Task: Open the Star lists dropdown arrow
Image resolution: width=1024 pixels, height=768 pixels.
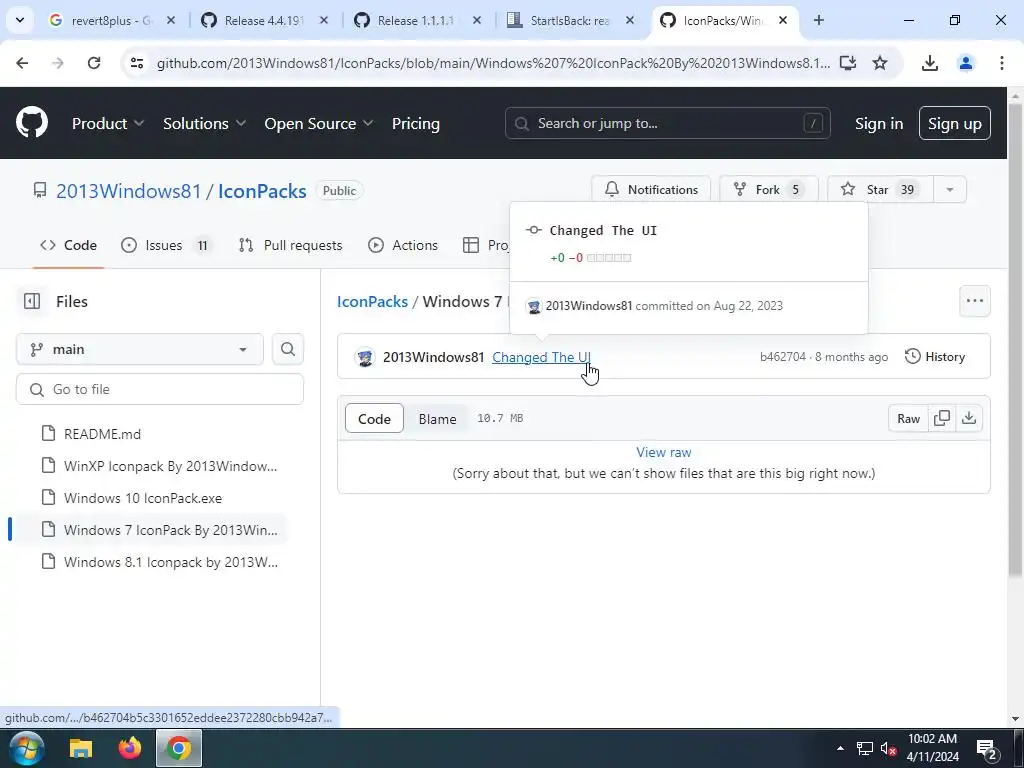Action: (950, 189)
